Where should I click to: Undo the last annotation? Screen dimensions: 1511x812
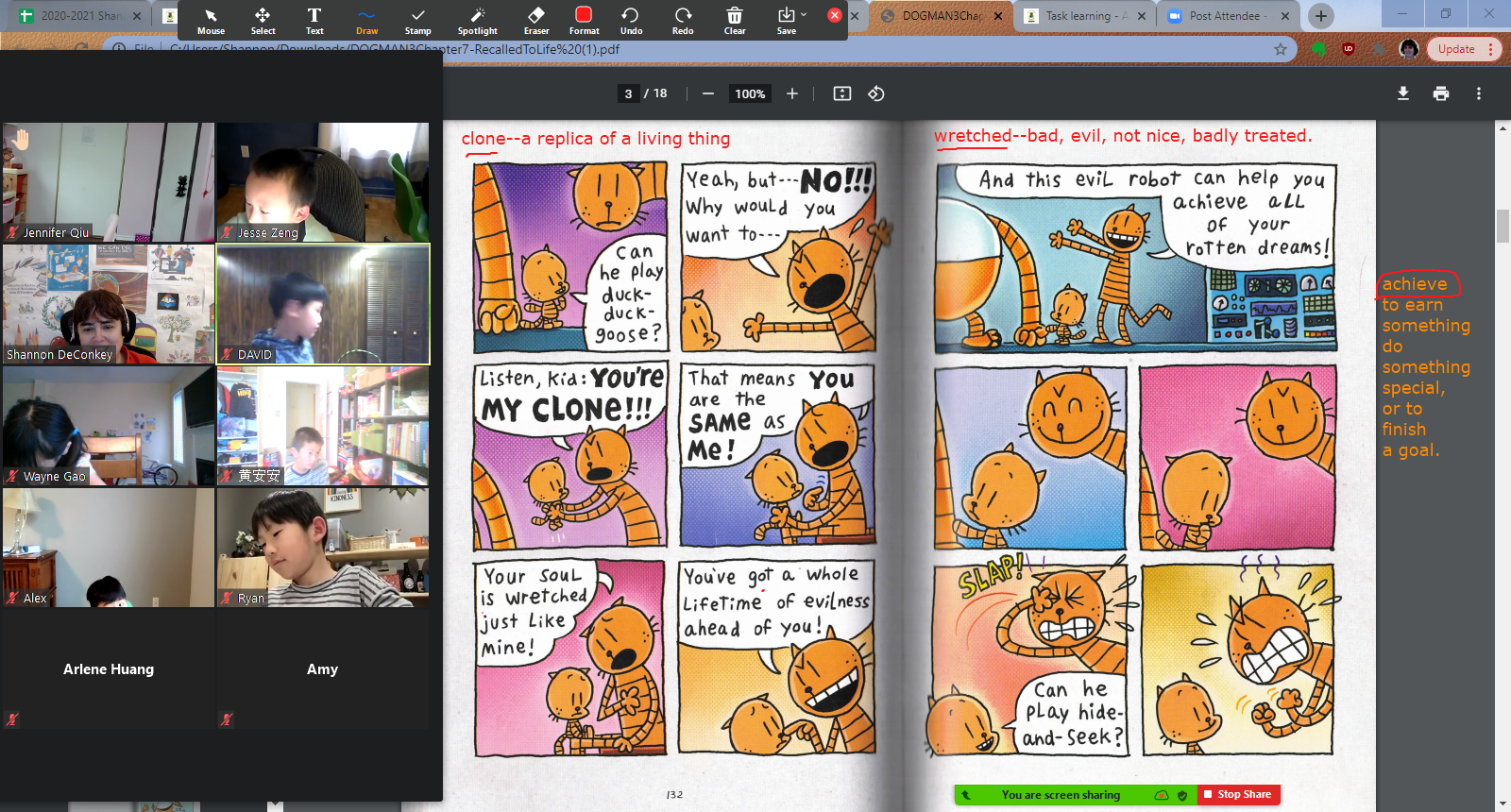(631, 21)
